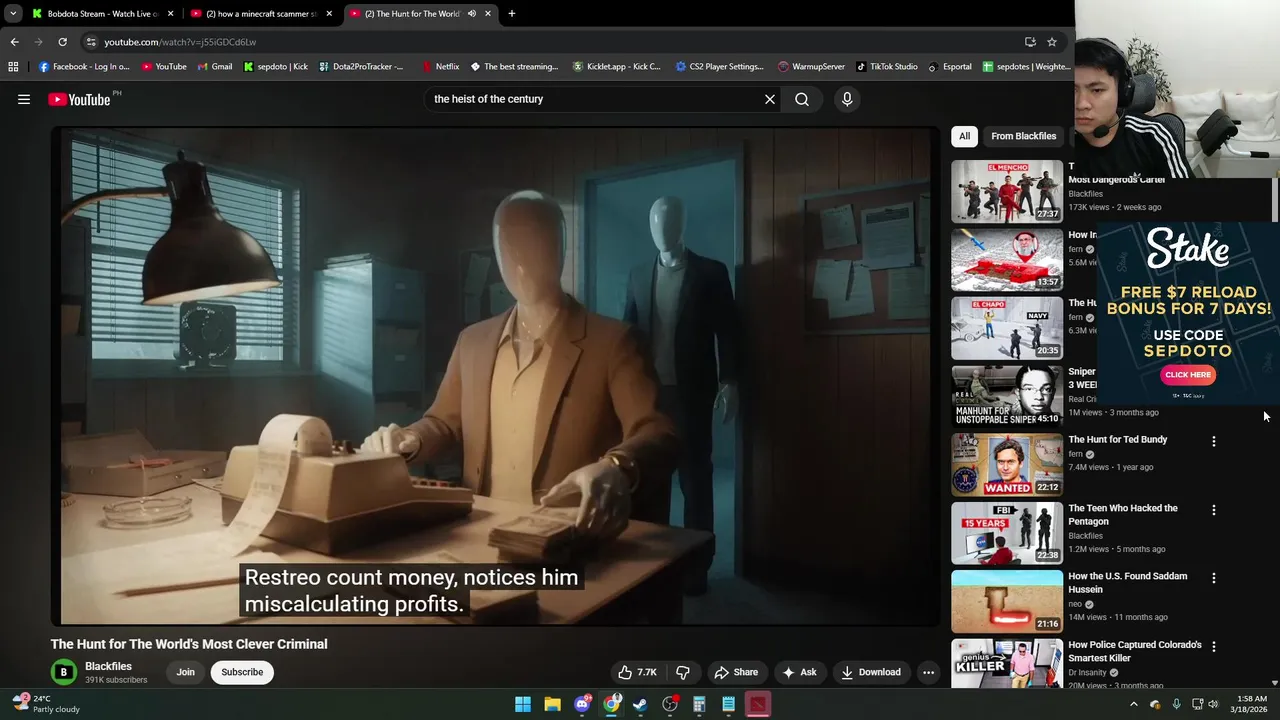Click the search magnifier button

pos(802,99)
